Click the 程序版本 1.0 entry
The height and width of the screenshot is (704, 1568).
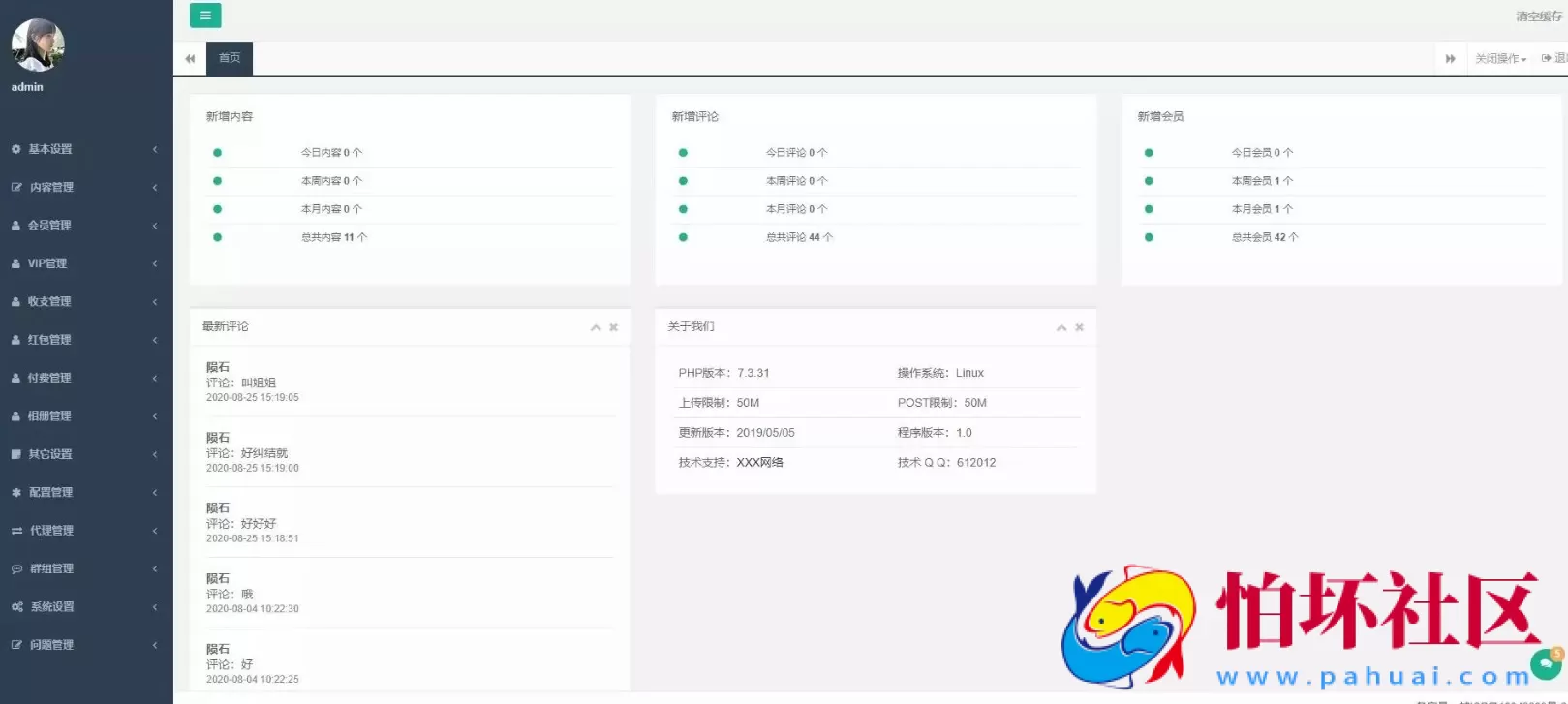point(935,433)
